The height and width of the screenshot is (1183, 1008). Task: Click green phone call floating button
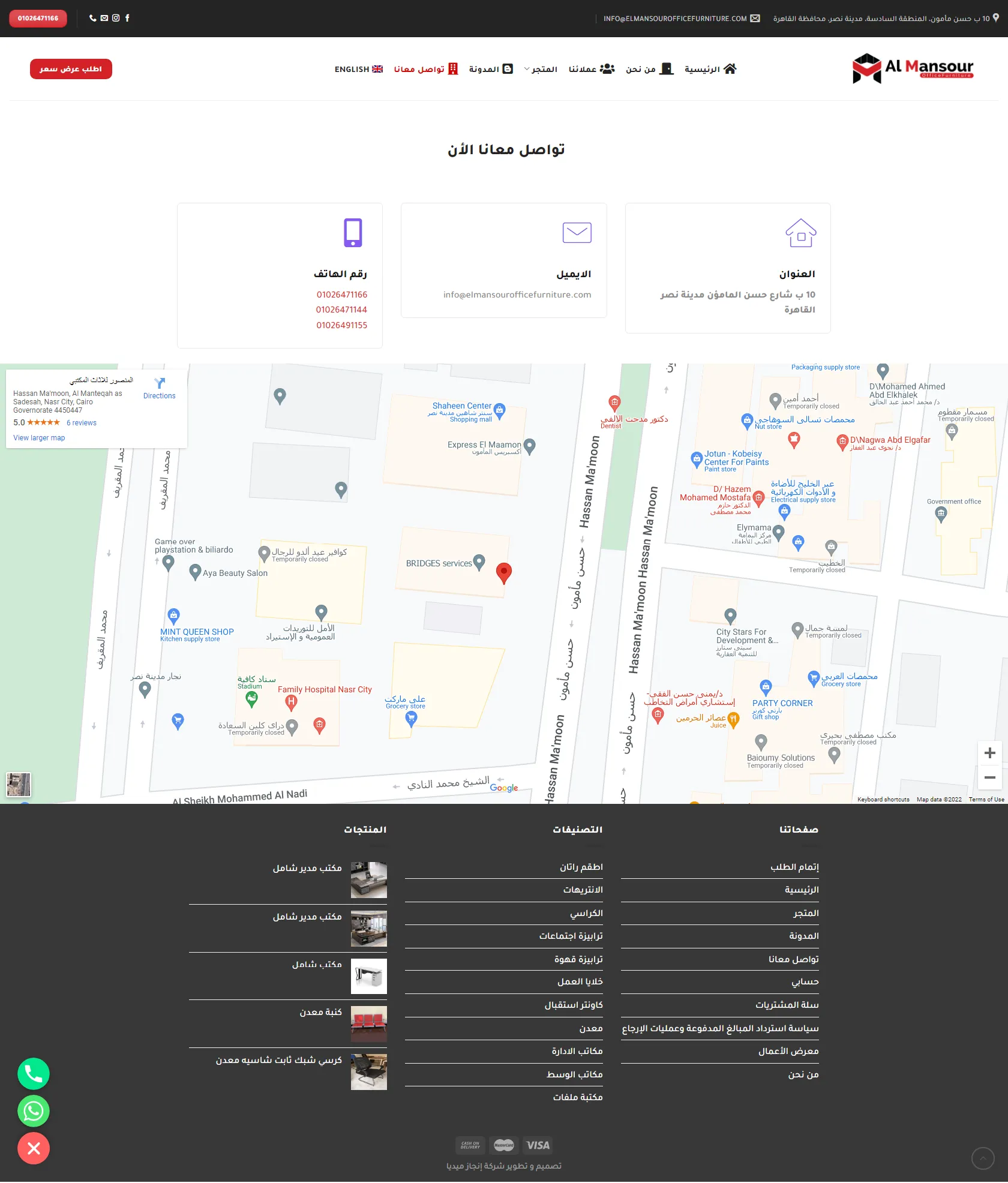point(34,1074)
